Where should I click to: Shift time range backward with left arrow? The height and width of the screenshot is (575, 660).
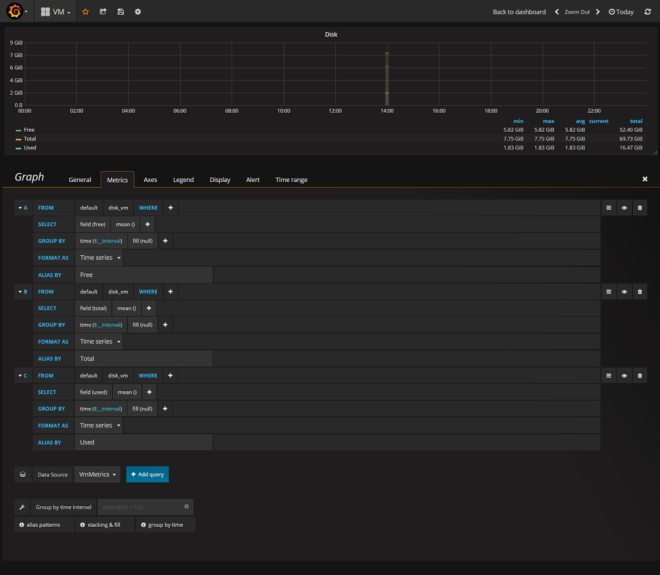[x=557, y=12]
